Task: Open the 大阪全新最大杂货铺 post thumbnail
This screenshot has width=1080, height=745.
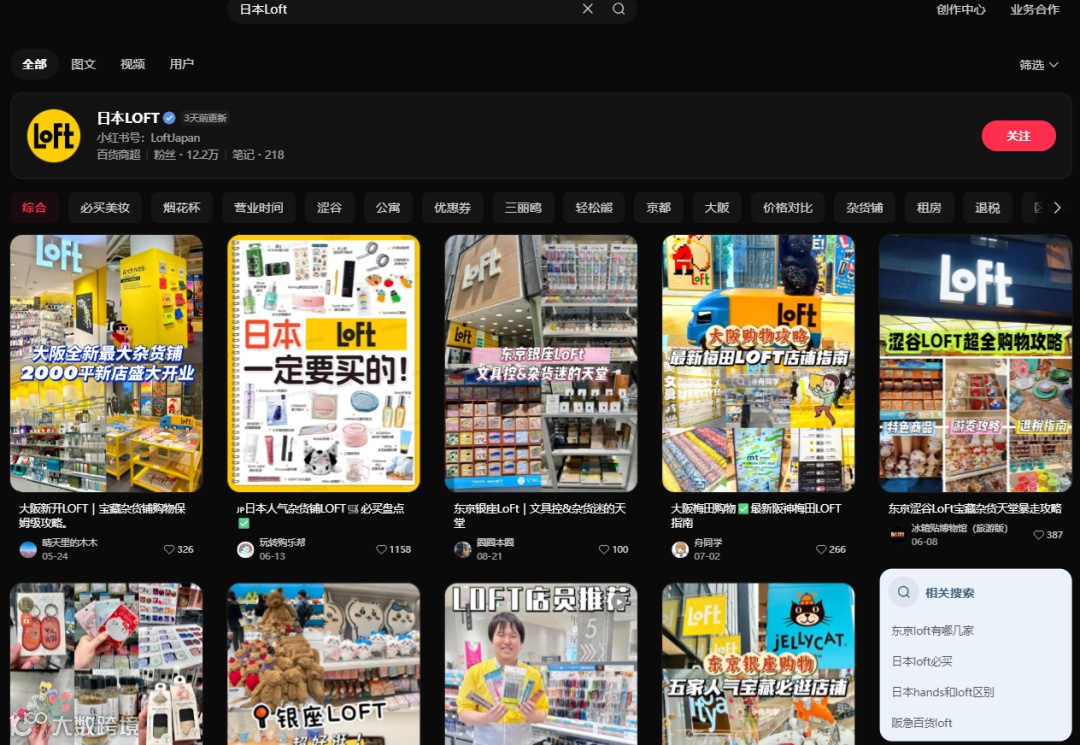Action: tap(106, 364)
